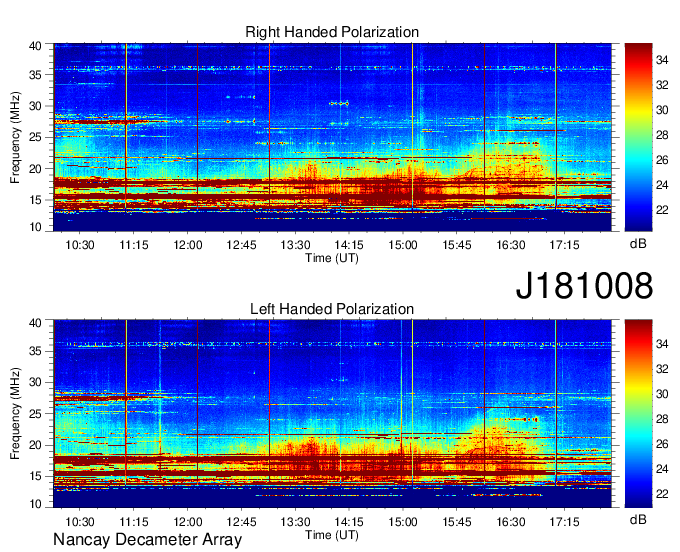Click the J181008 observation label
The height and width of the screenshot is (552, 680).
tap(584, 286)
